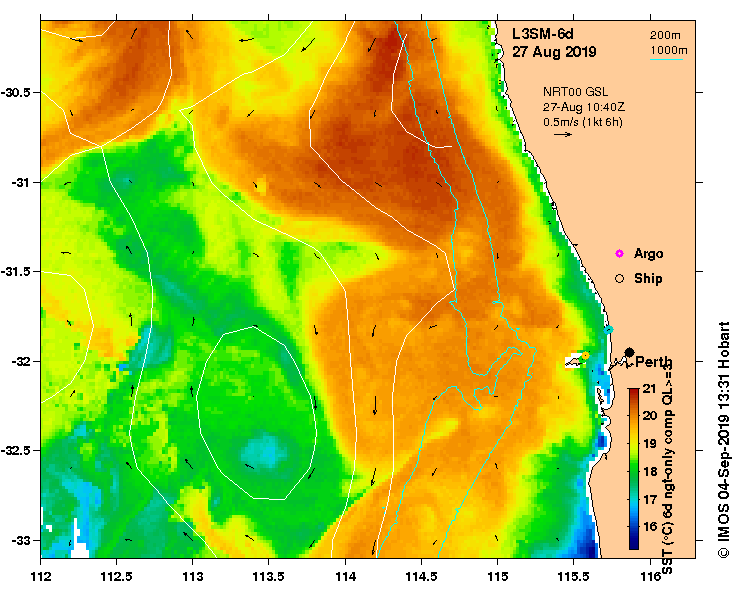Click the '113' longitude axis label
The image size is (739, 592).
[x=193, y=576]
